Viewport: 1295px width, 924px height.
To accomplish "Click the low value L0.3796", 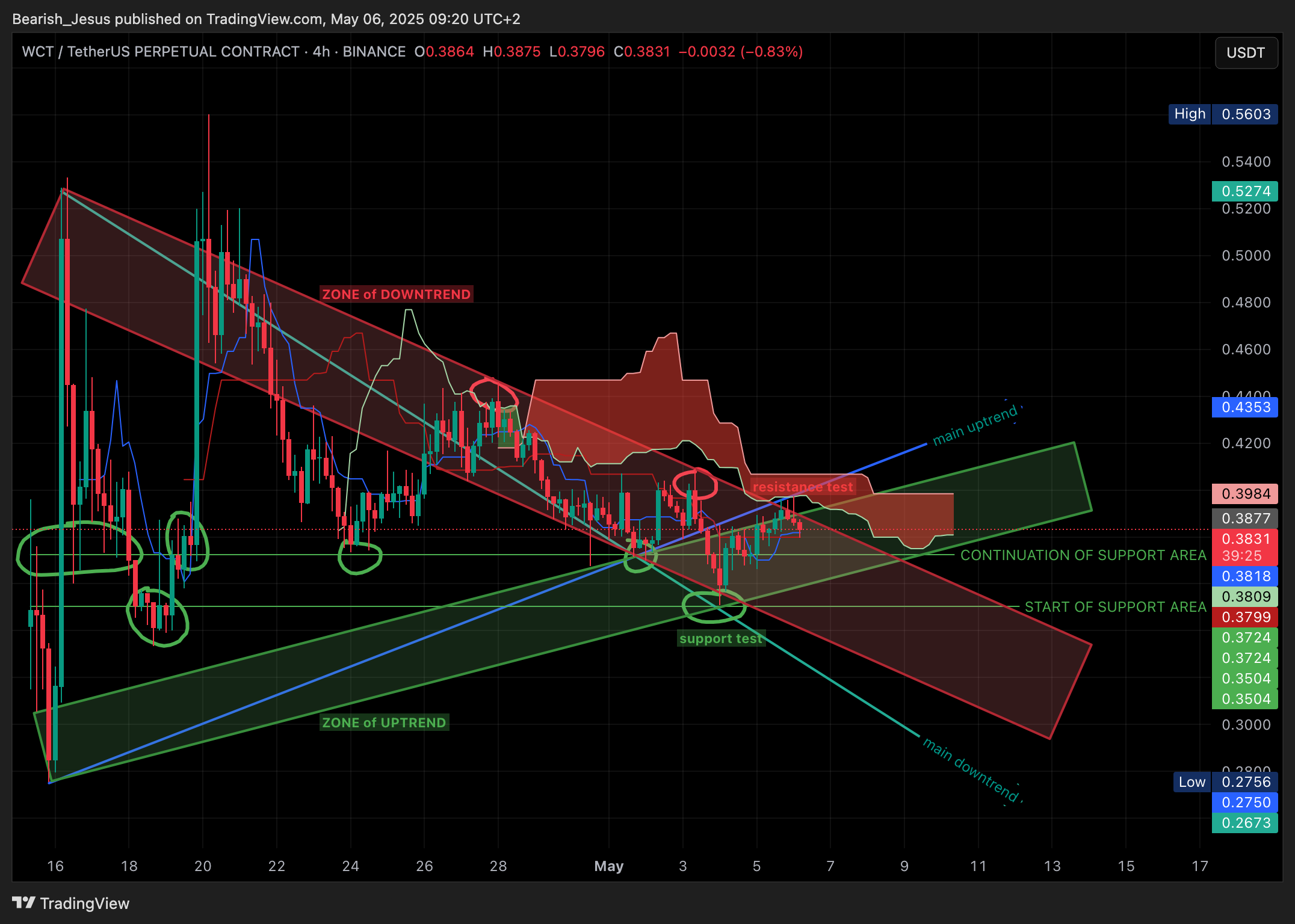I will point(576,52).
